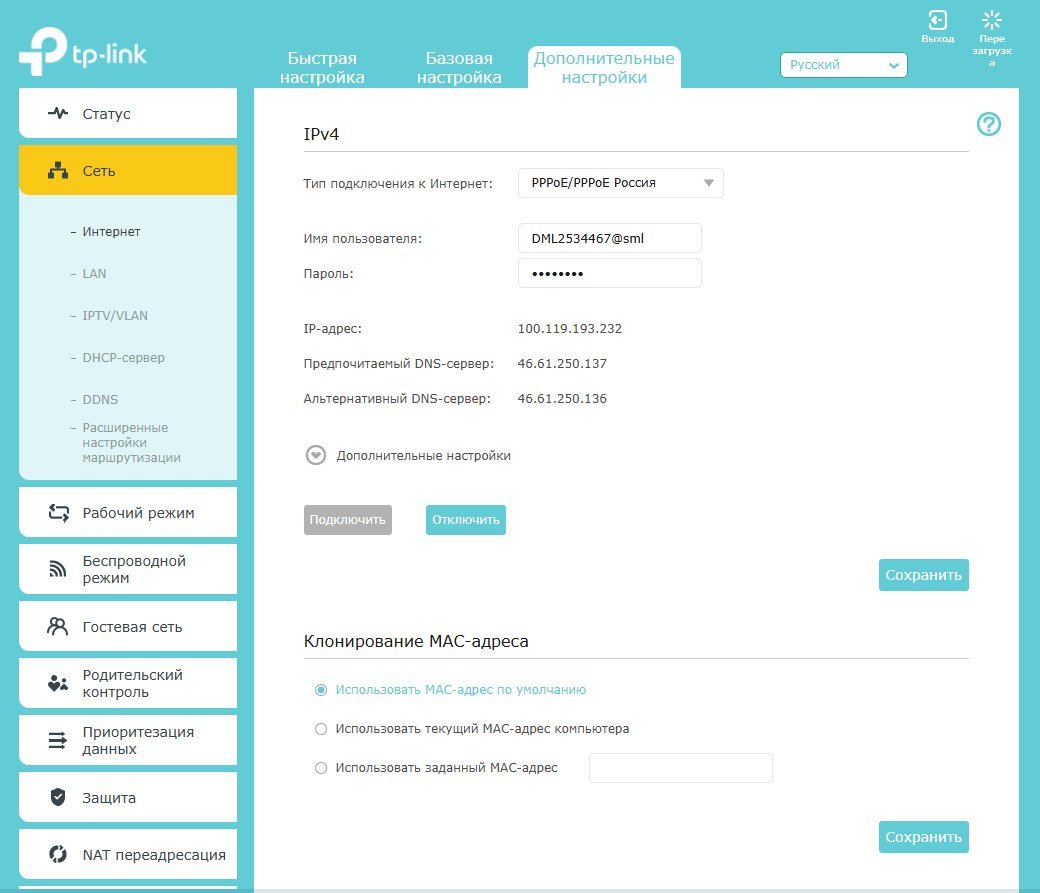The height and width of the screenshot is (893, 1040).
Task: Click the tp-link logo
Action: pos(83,53)
